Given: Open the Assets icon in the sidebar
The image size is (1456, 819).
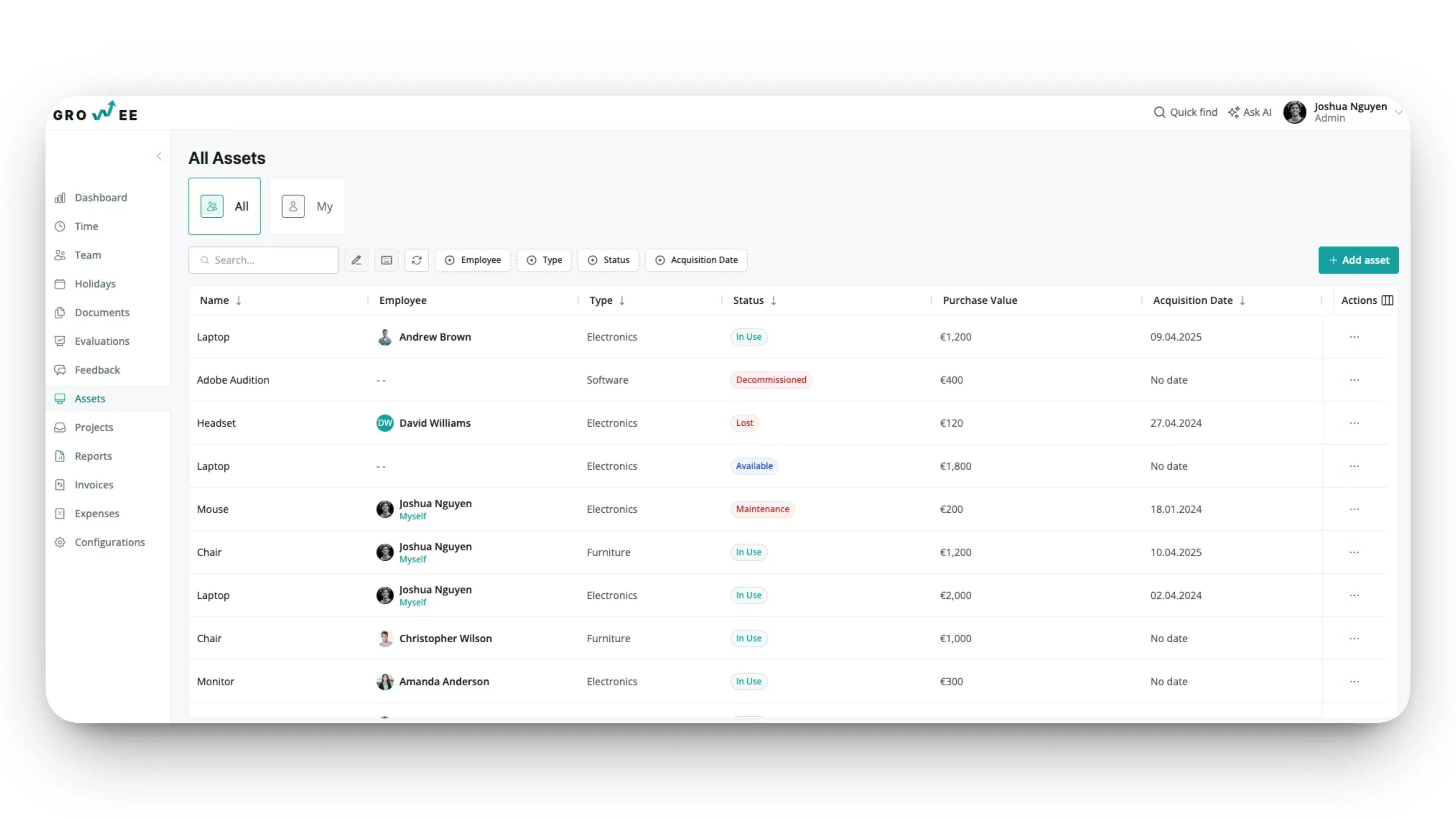Looking at the screenshot, I should point(61,399).
